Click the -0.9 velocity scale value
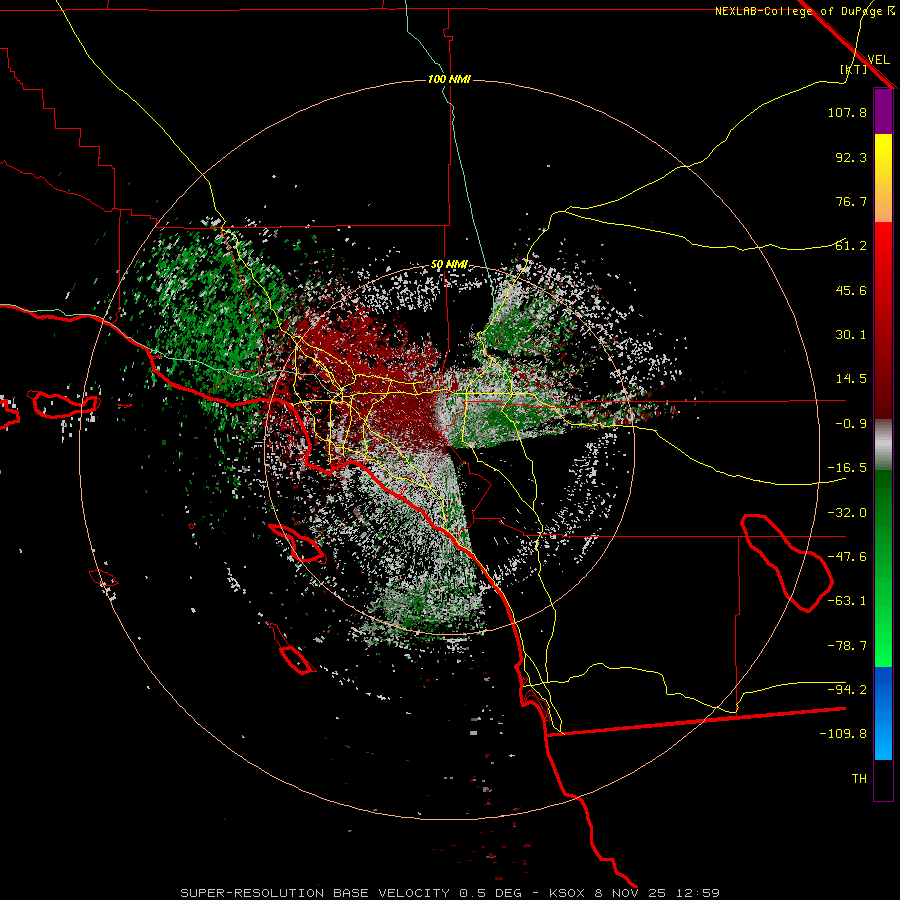900x900 pixels. pos(851,424)
